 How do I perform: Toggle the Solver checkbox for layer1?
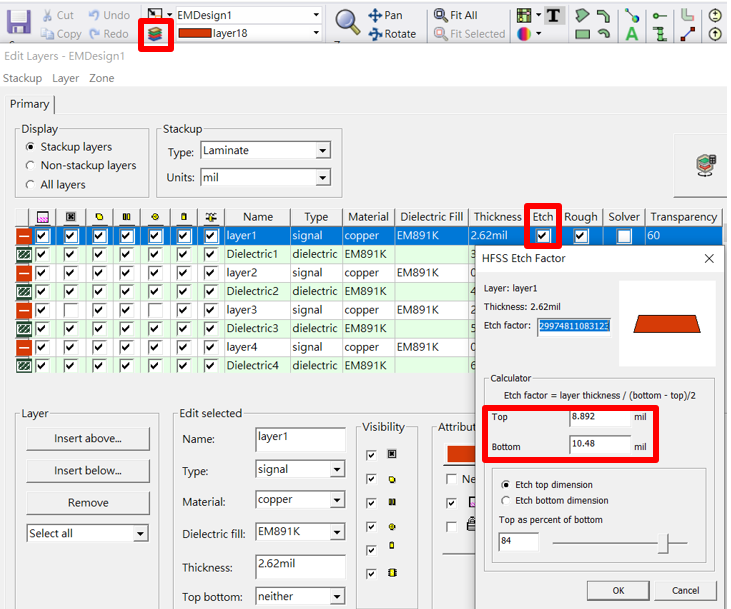pyautogui.click(x=624, y=236)
